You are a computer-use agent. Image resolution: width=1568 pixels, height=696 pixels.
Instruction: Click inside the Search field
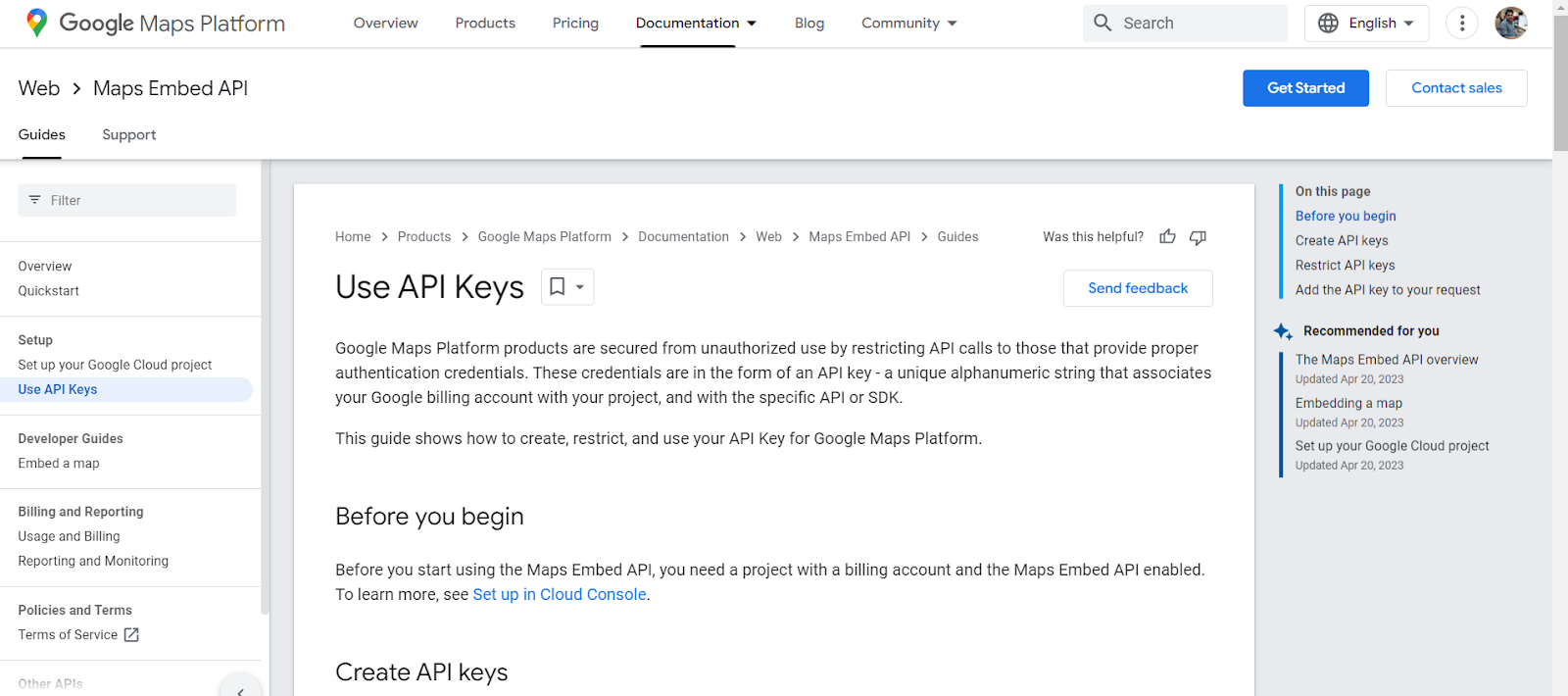(x=1185, y=23)
